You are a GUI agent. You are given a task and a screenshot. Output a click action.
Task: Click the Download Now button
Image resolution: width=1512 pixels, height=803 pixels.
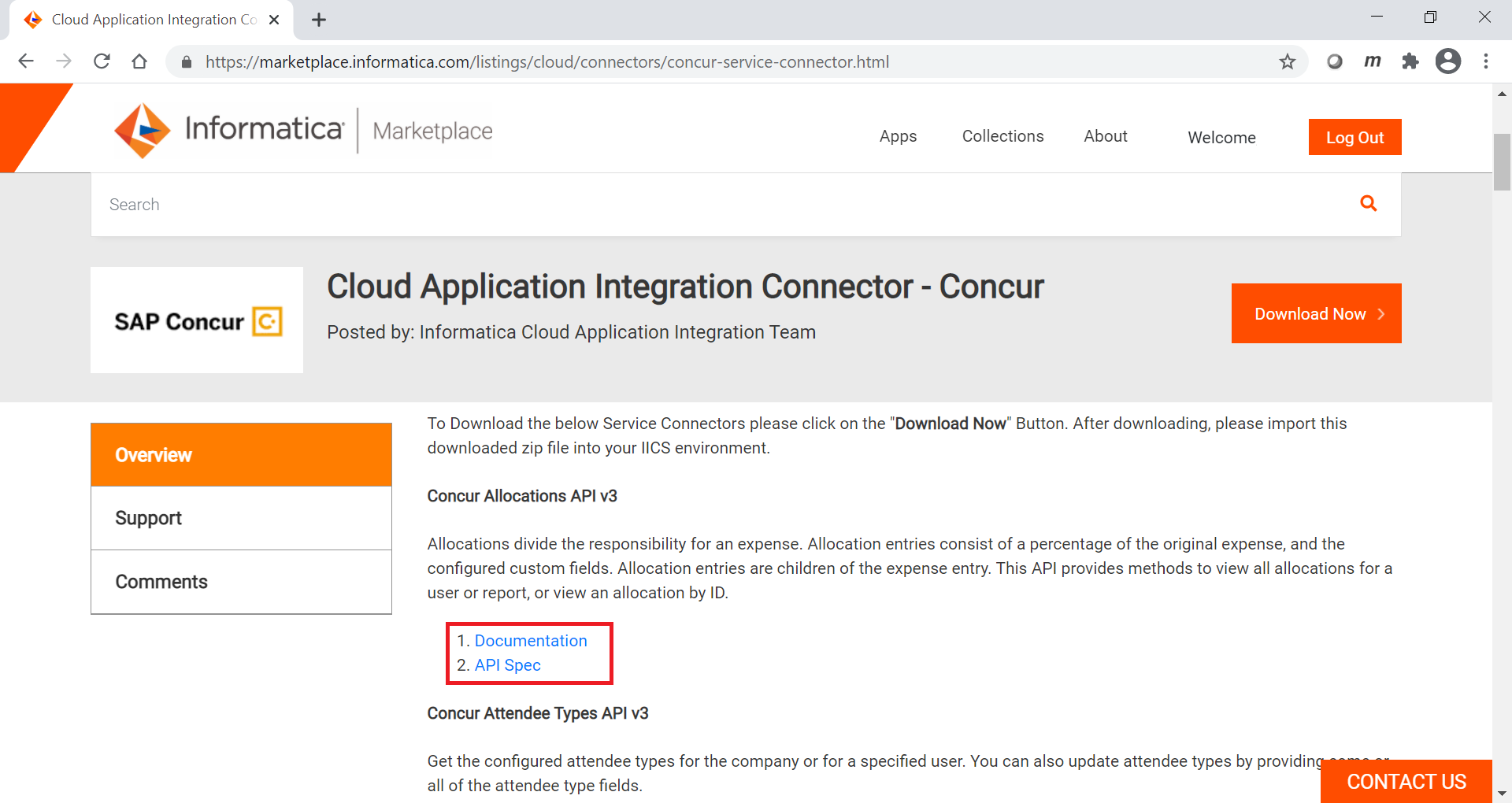tap(1316, 313)
